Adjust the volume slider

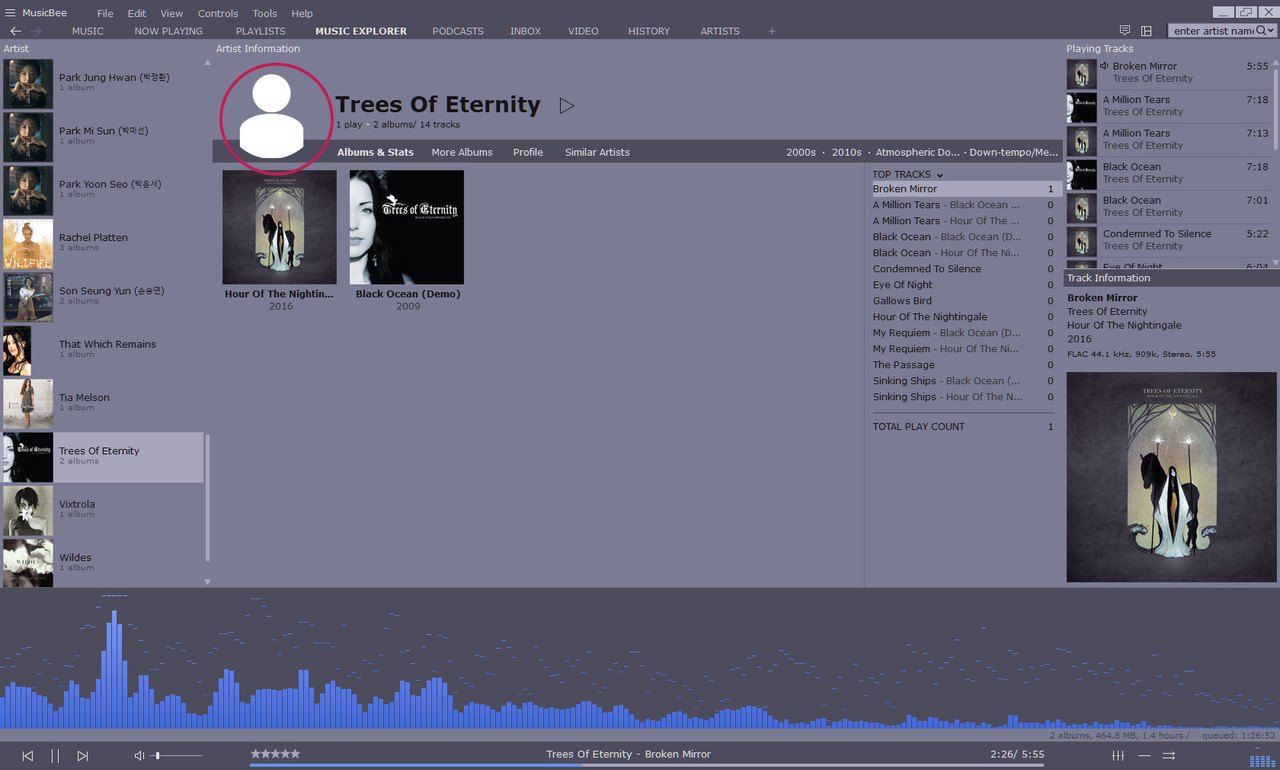click(x=177, y=756)
